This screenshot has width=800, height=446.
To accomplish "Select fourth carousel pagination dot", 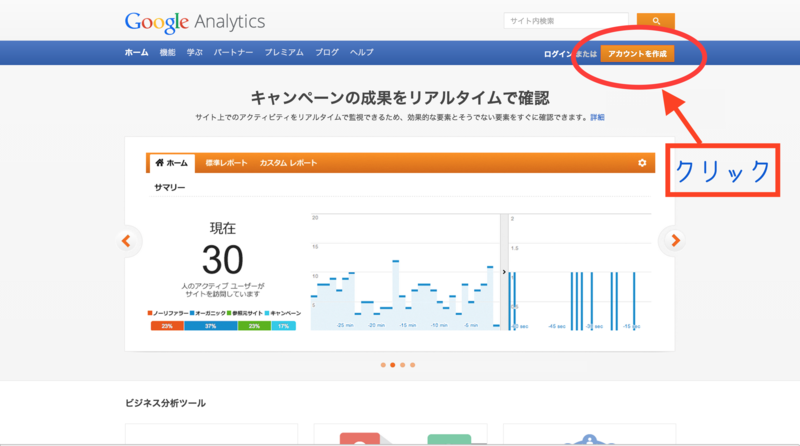I will click(x=412, y=365).
